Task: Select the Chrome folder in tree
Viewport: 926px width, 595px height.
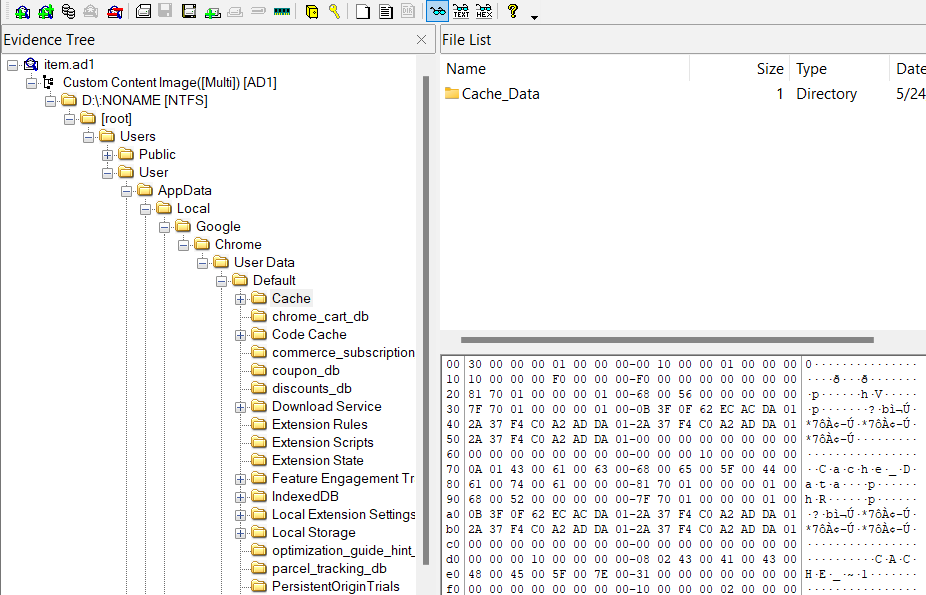Action: [238, 244]
